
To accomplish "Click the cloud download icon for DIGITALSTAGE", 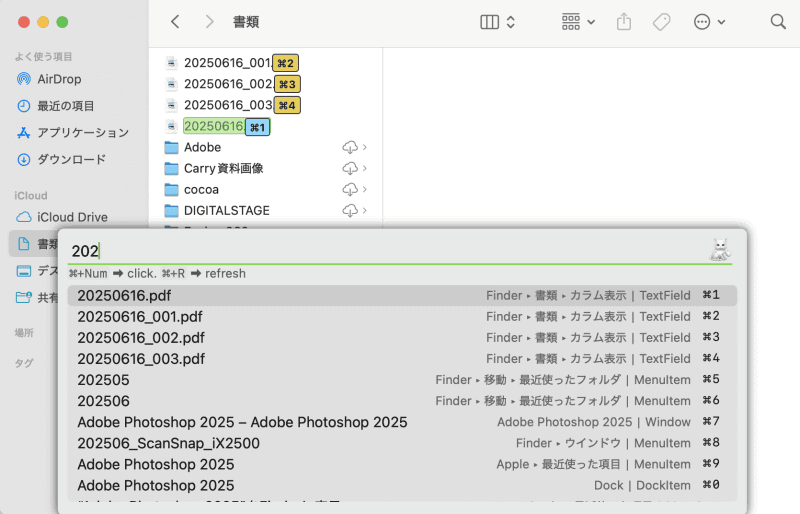I will tap(349, 210).
